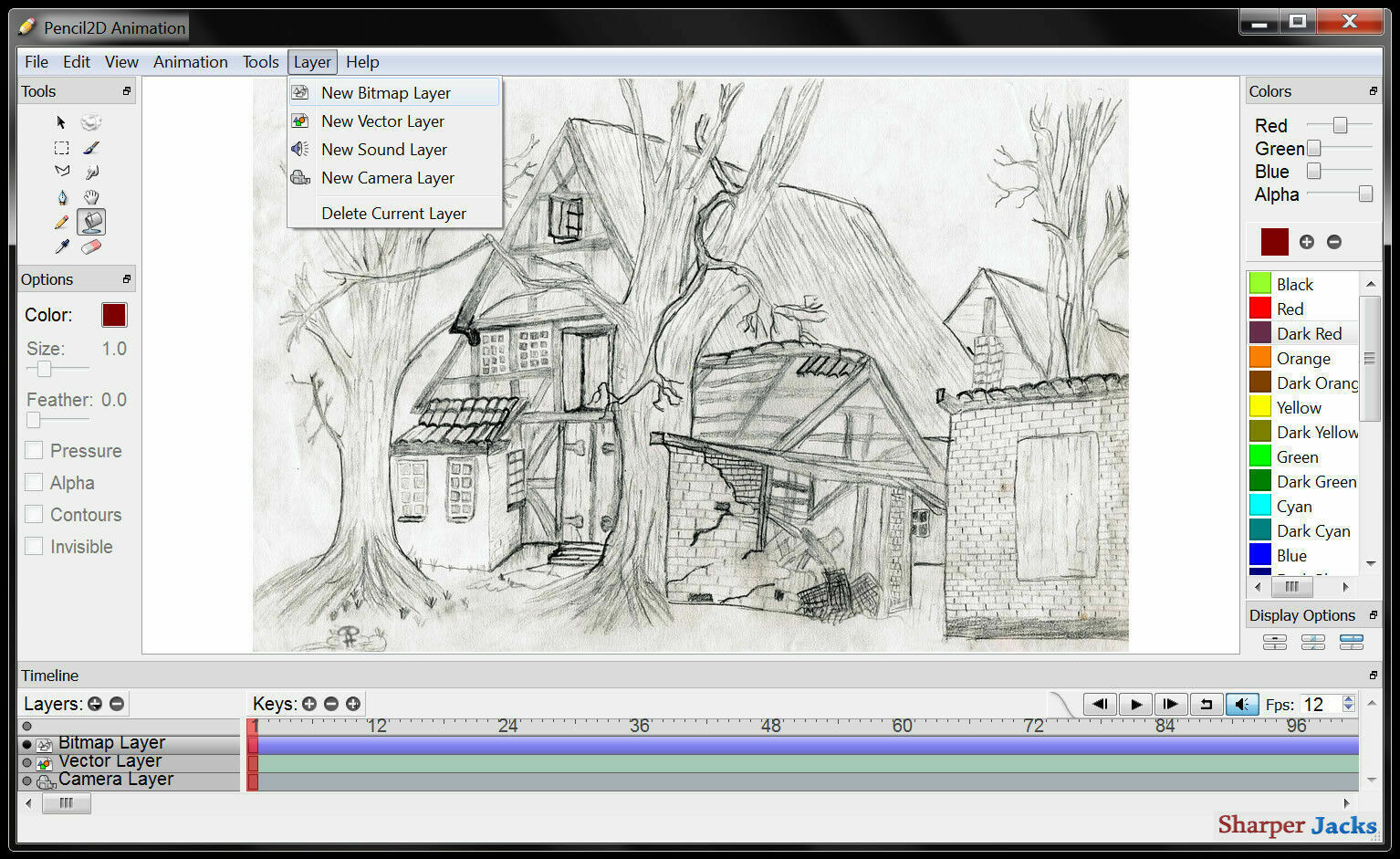Toggle Vector Layer visibility dot
Image resolution: width=1400 pixels, height=859 pixels.
[26, 763]
